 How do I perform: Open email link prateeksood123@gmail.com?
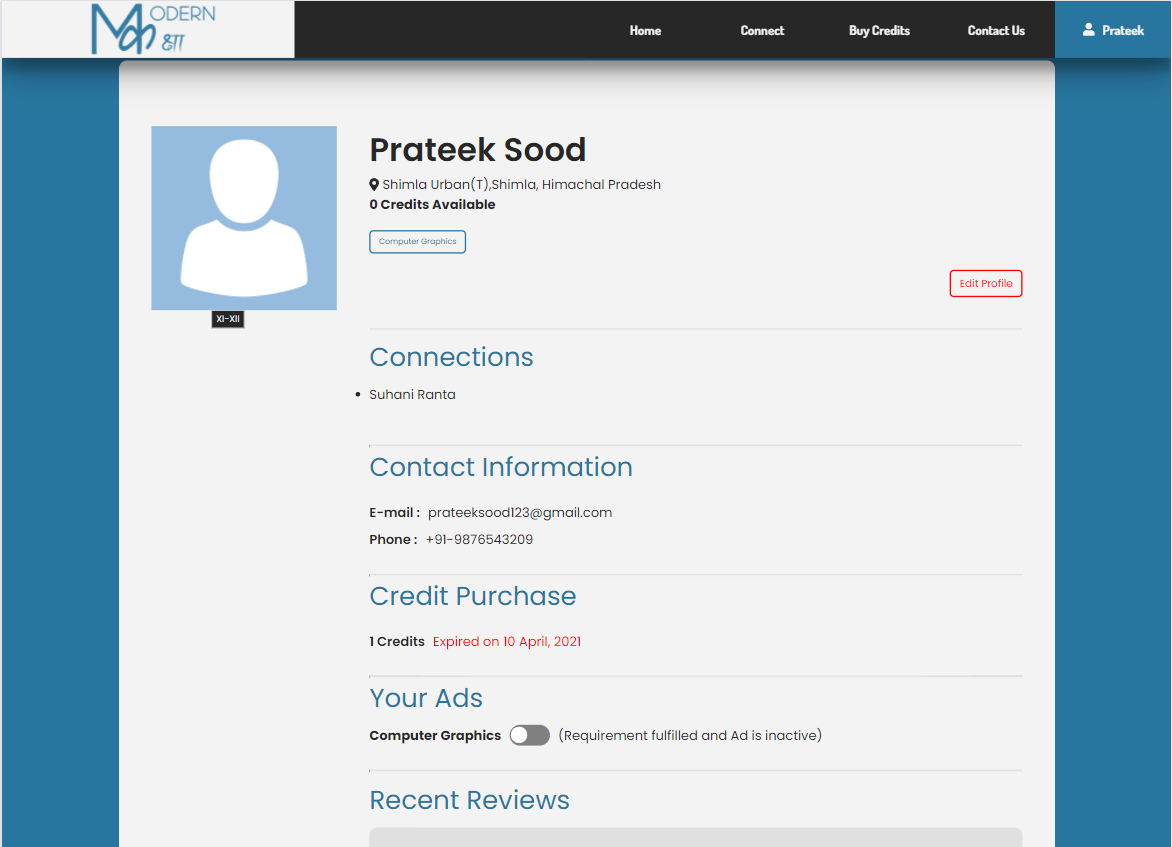coord(519,512)
